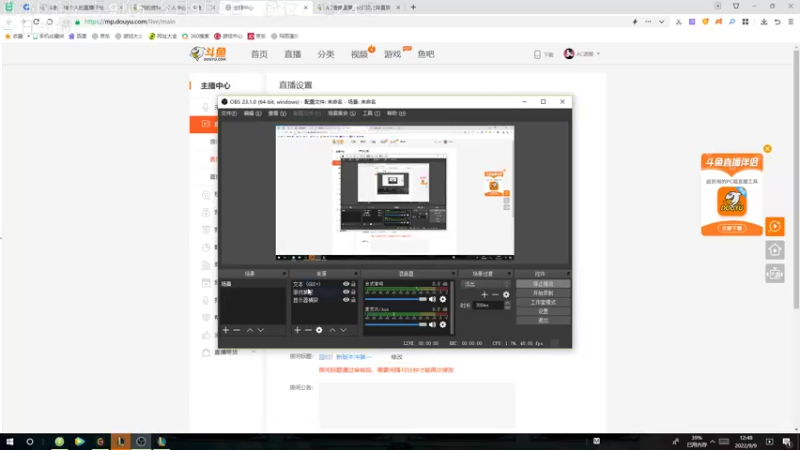The width and height of the screenshot is (800, 450).
Task: Open OBS Studio from taskbar
Action: click(141, 441)
